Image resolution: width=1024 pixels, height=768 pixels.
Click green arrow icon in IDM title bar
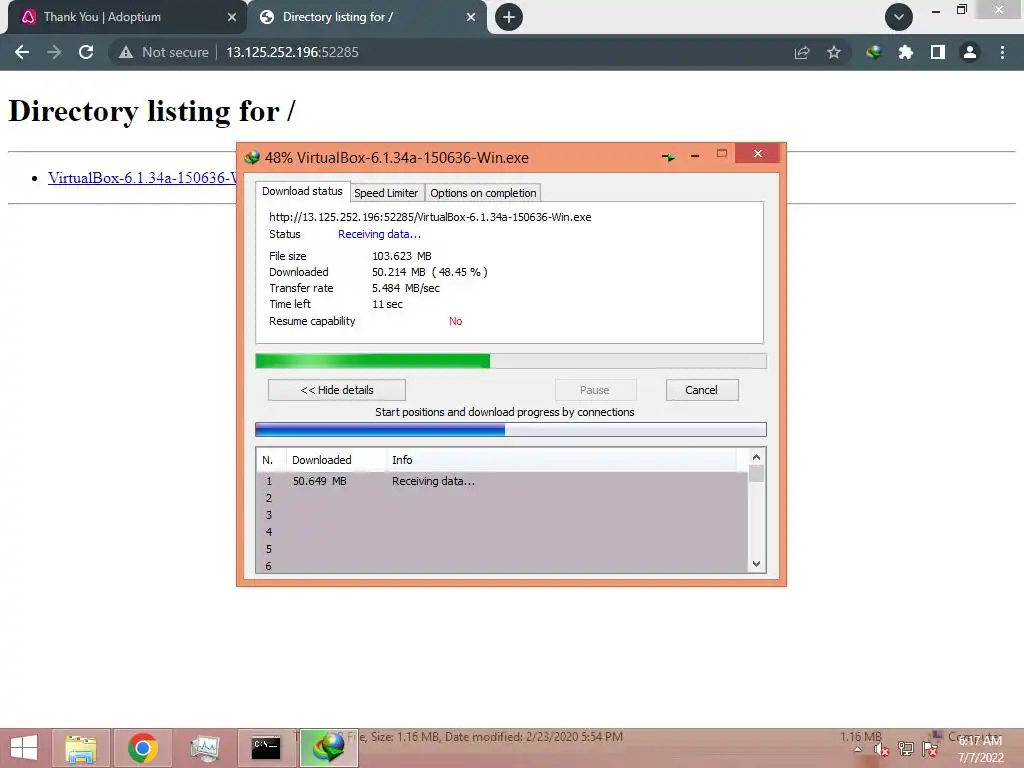[668, 157]
